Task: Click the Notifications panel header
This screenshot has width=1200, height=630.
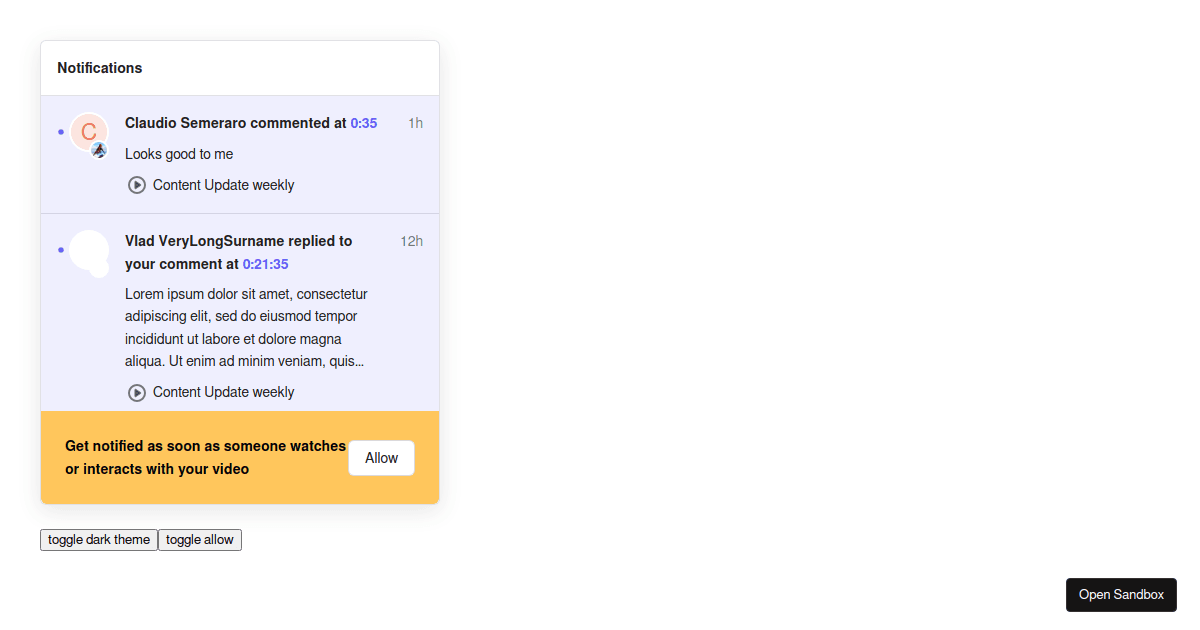Action: tap(100, 68)
